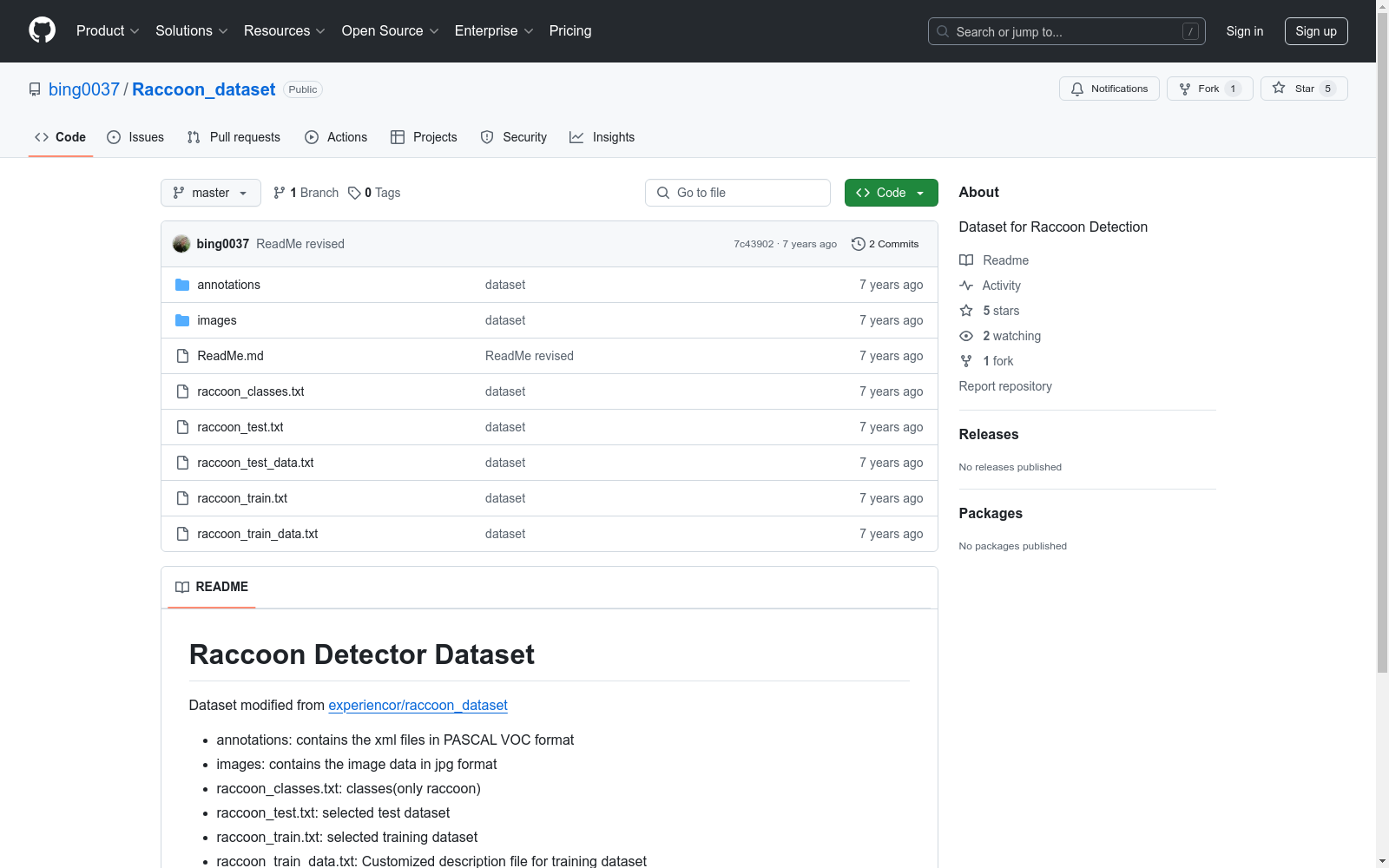Open raccoon_train.txt file
1389x868 pixels.
click(242, 498)
